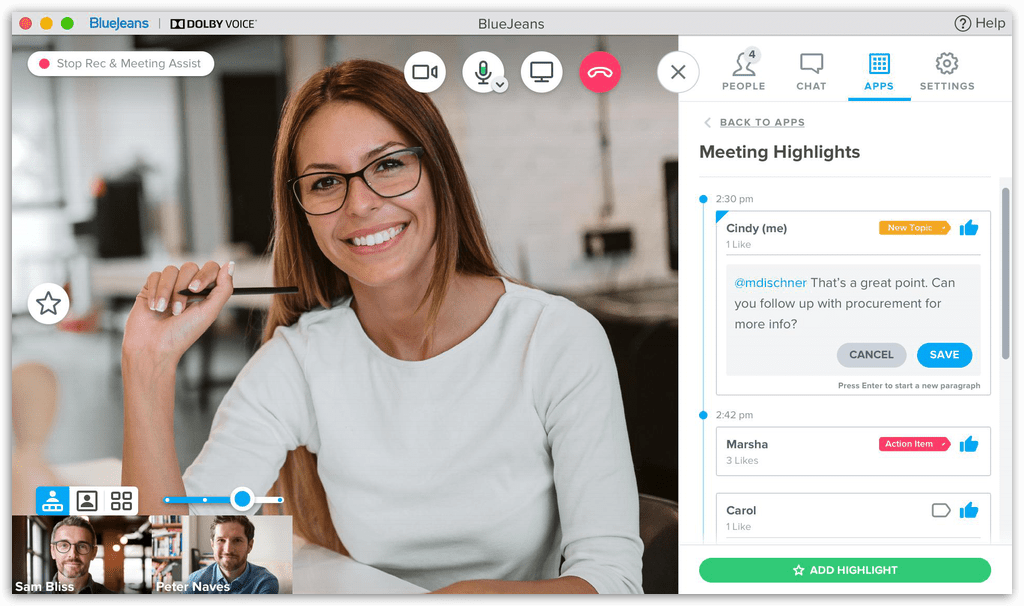Go back via Back to Apps link
Screen dimensions: 1024x606
[761, 122]
